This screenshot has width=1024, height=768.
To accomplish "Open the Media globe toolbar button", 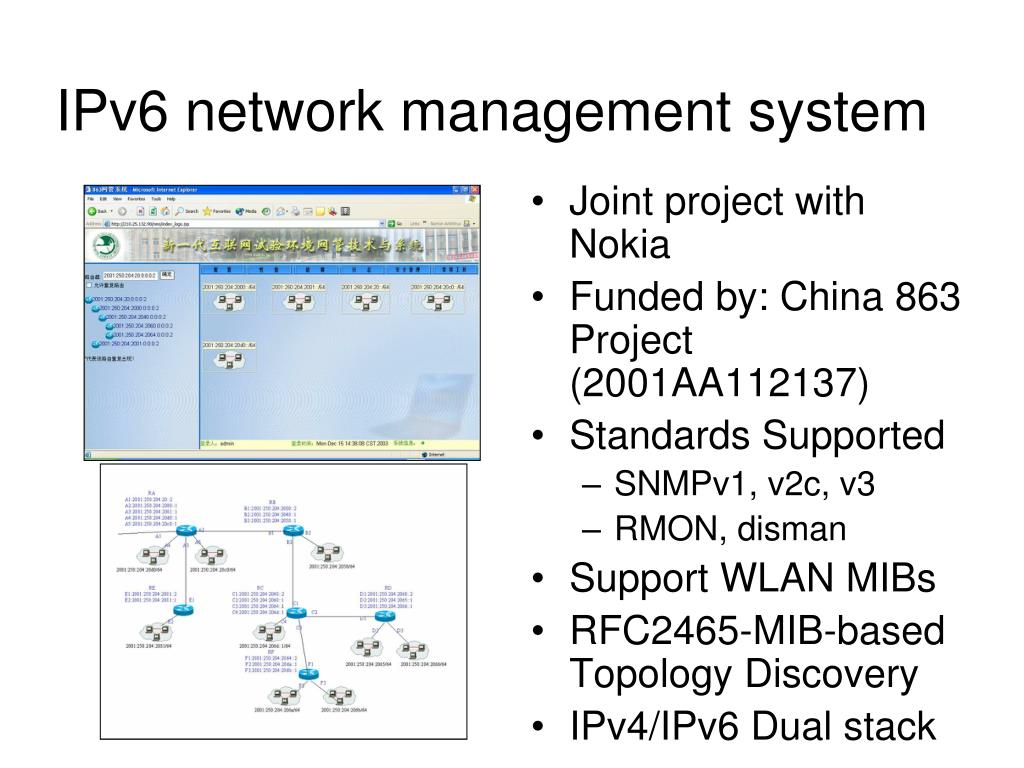I will [246, 211].
